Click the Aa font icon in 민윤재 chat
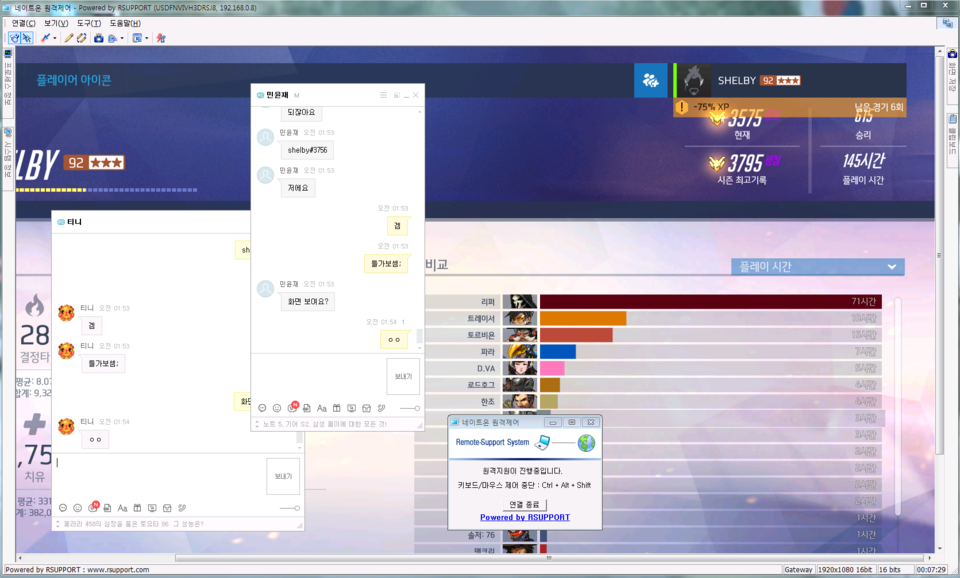 click(322, 408)
